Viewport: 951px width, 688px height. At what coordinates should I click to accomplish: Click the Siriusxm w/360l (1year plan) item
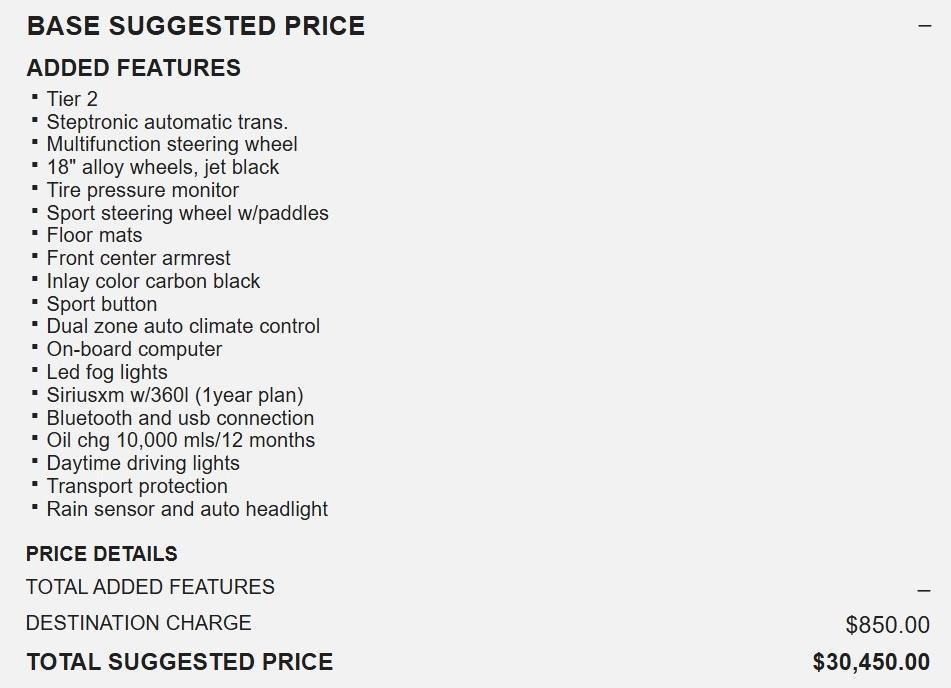pyautogui.click(x=175, y=395)
